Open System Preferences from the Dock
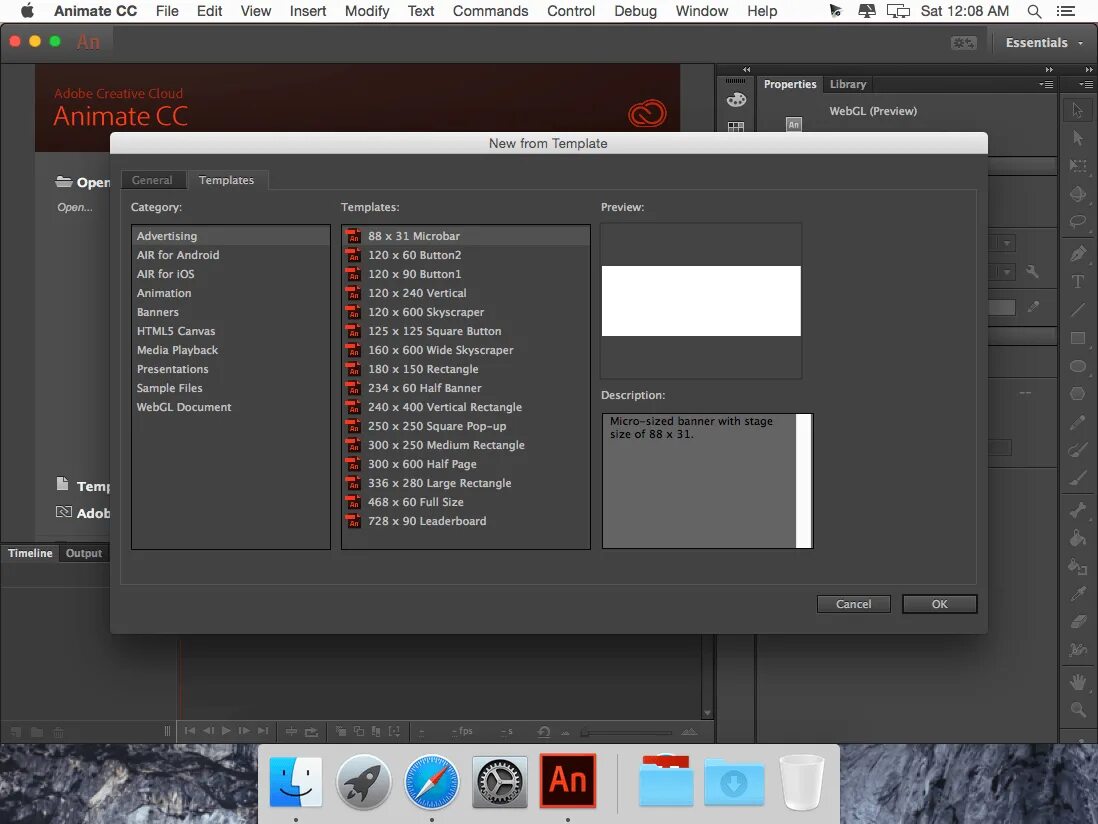Screen dimensions: 1098x824 (x=499, y=782)
